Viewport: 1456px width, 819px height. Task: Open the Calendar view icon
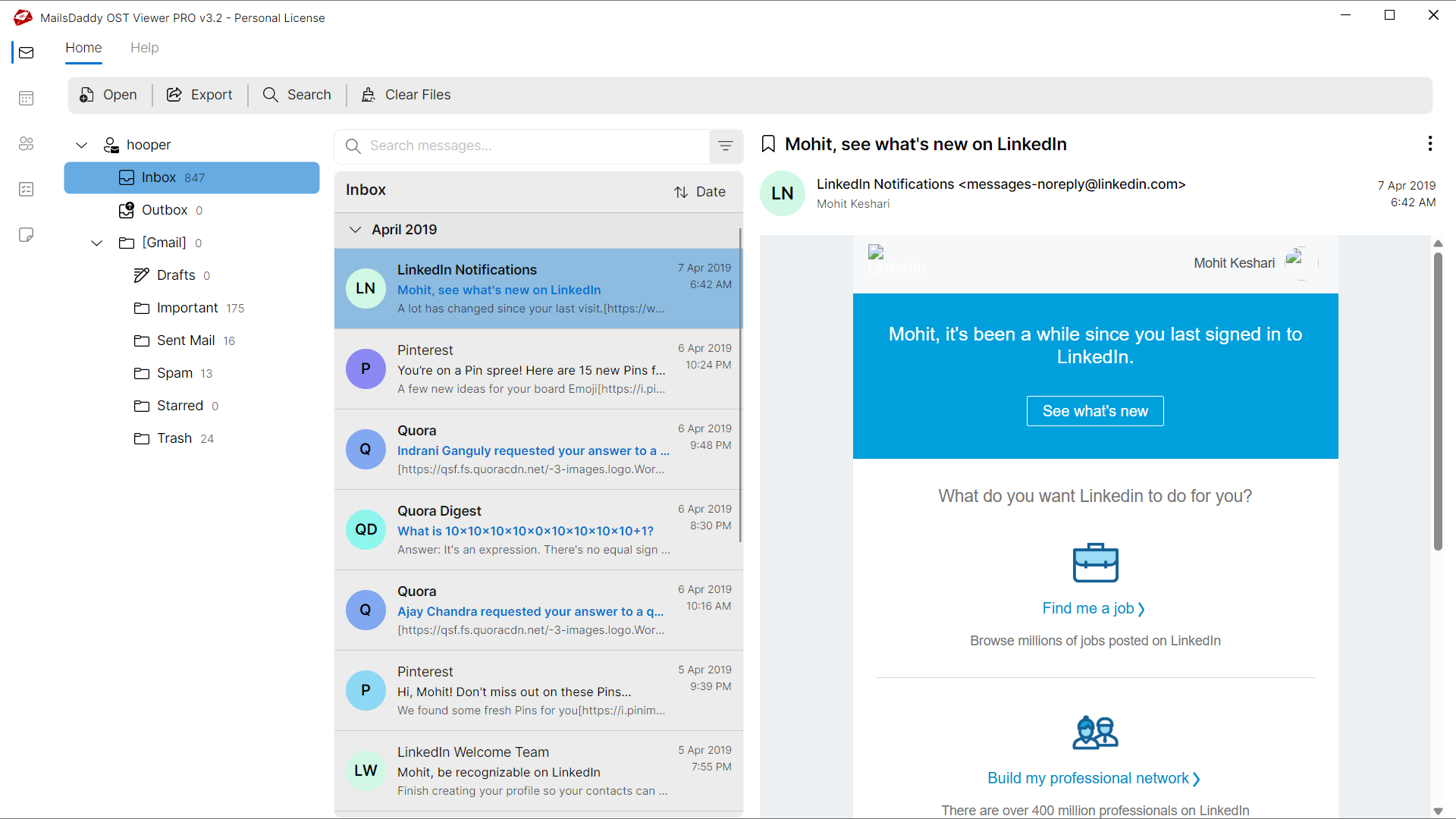(27, 98)
